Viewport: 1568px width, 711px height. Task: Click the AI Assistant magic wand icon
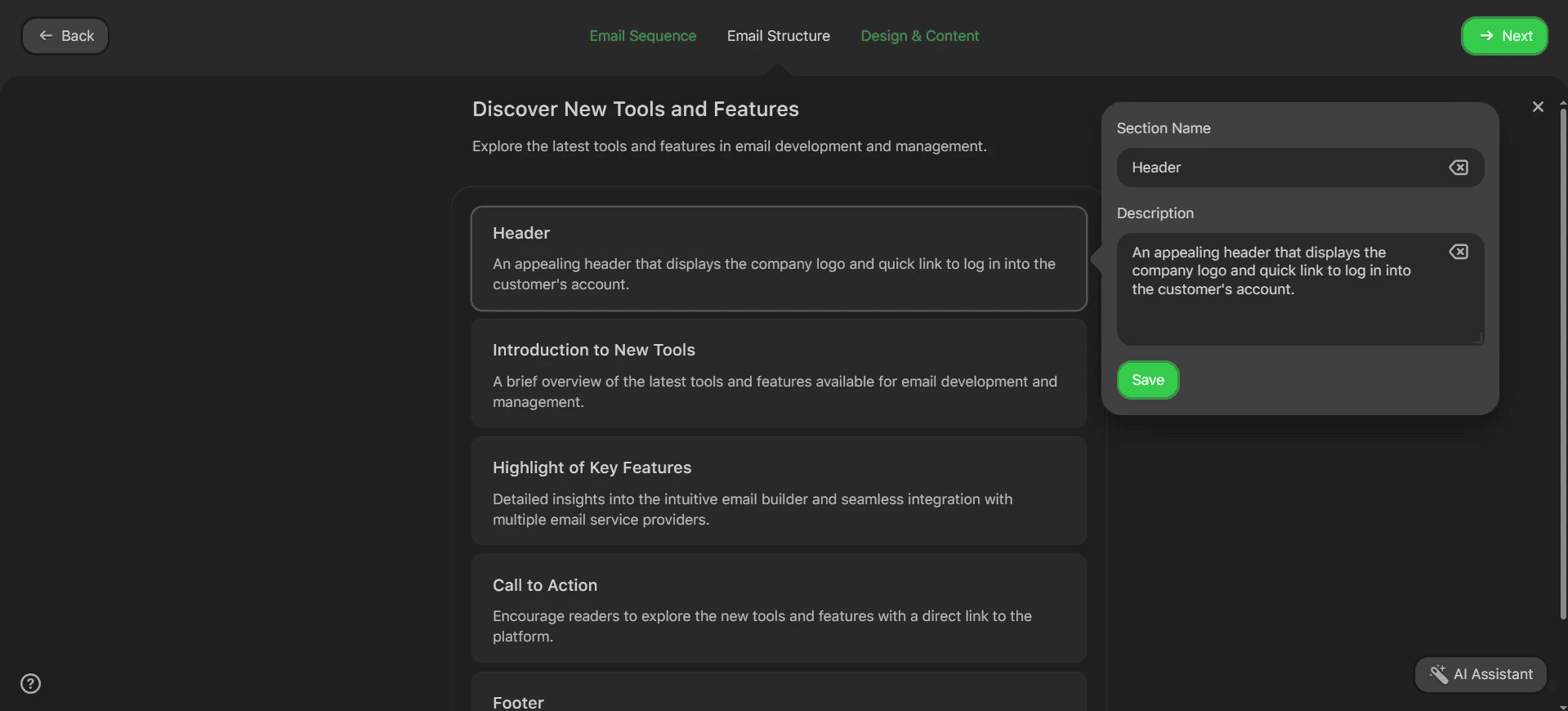1438,674
